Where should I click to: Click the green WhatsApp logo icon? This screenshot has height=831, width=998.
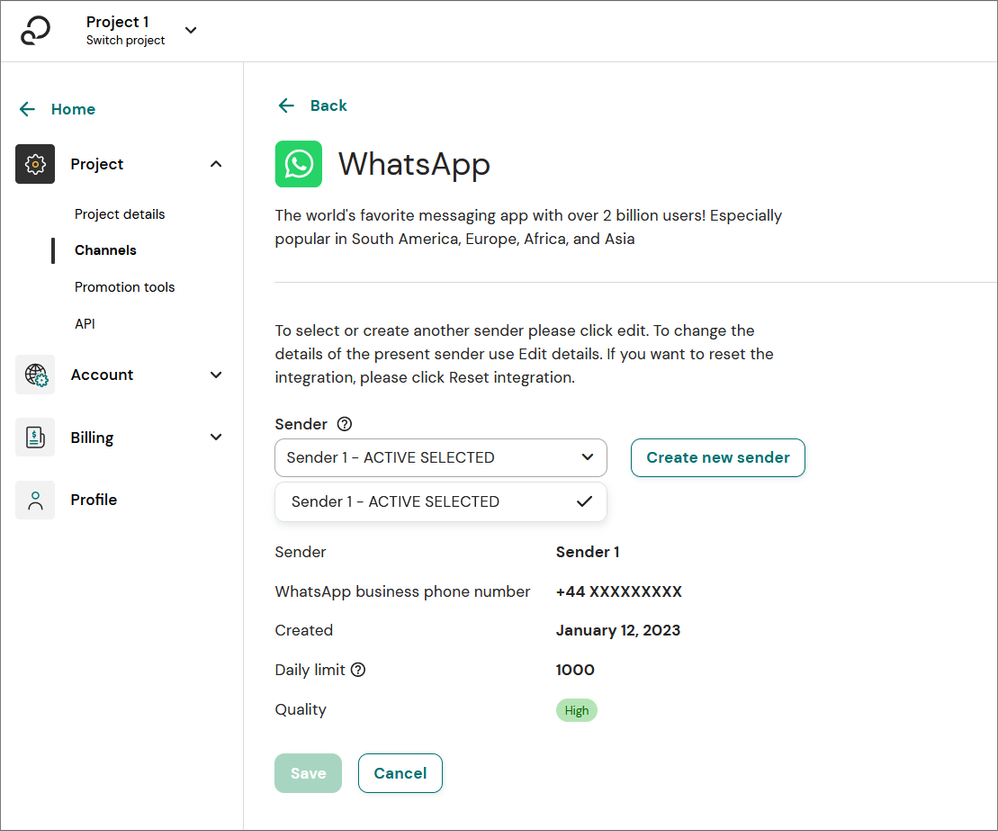click(x=299, y=164)
